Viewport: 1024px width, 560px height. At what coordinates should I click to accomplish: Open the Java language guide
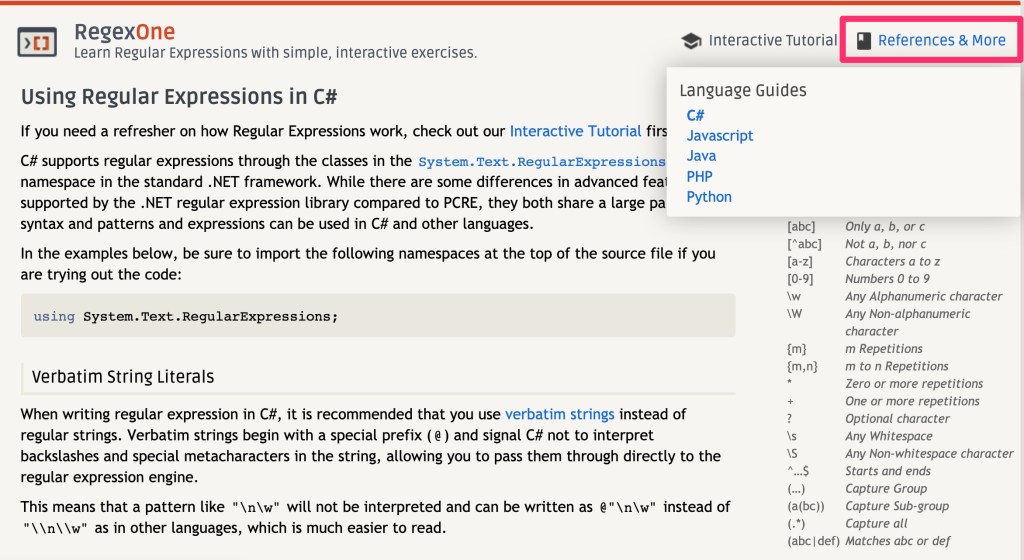[x=701, y=156]
